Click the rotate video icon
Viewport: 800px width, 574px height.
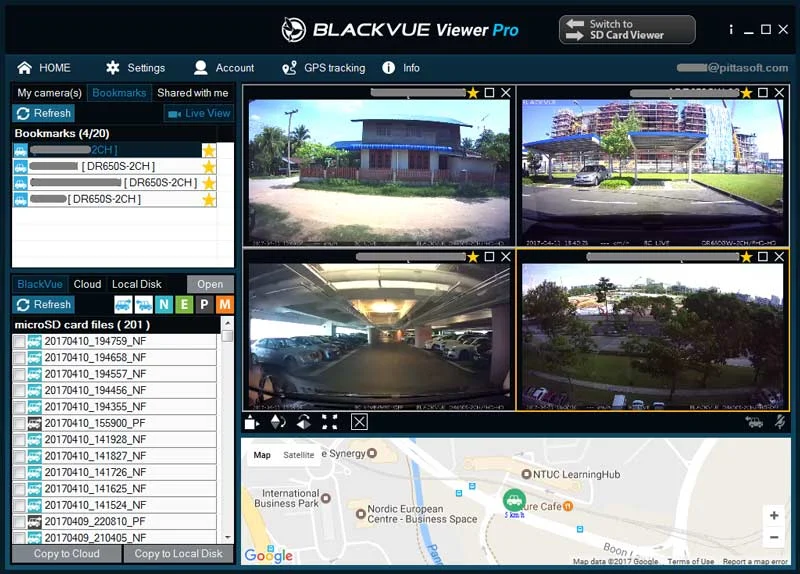coord(304,422)
